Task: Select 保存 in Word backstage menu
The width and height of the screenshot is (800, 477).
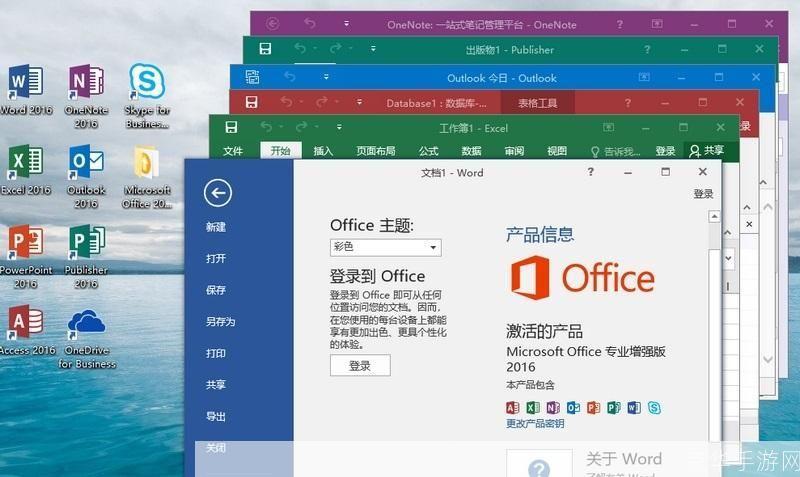Action: point(216,290)
